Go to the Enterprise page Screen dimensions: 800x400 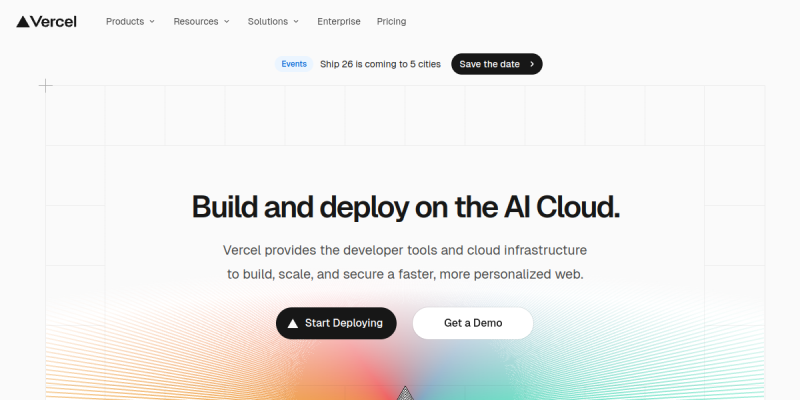click(340, 21)
